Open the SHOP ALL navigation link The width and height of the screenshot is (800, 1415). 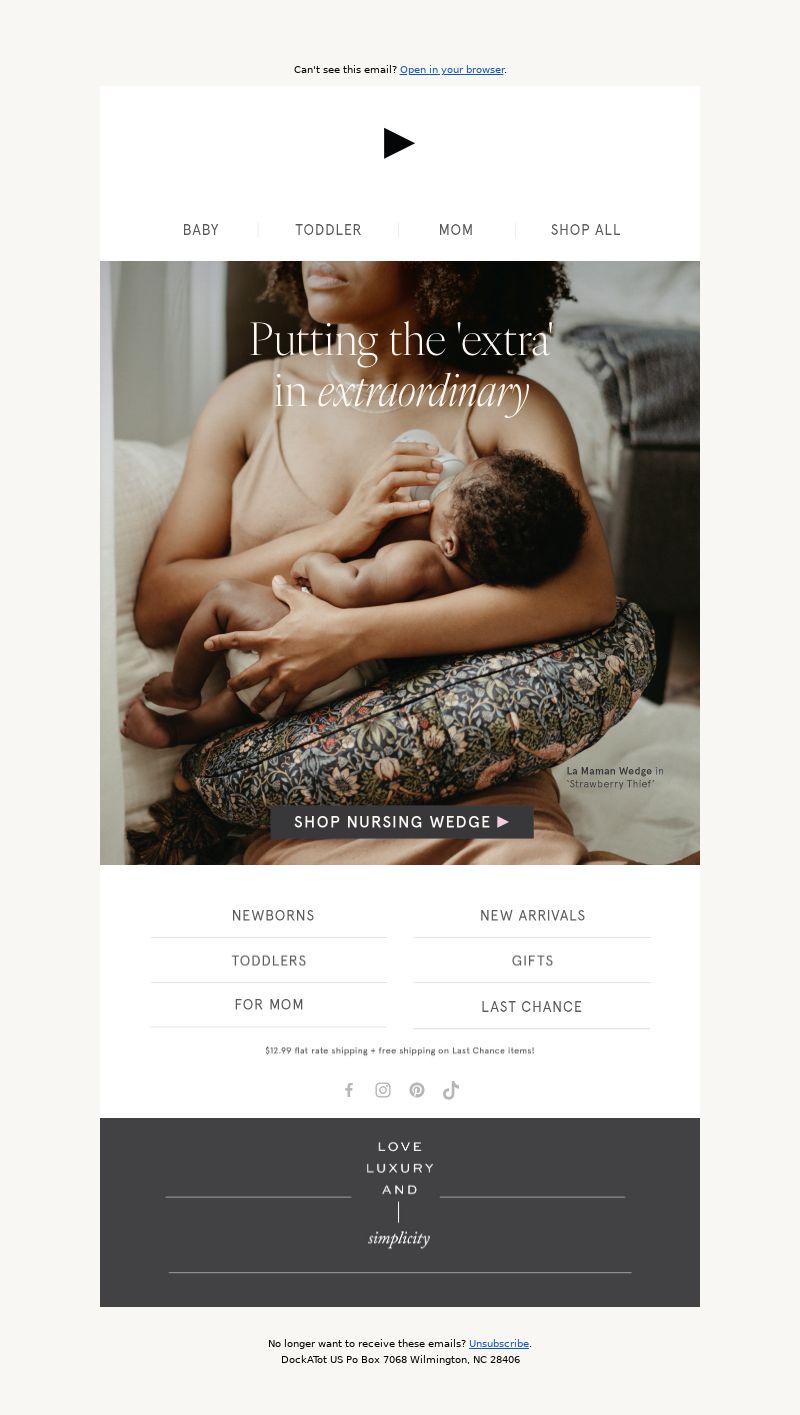pyautogui.click(x=586, y=230)
